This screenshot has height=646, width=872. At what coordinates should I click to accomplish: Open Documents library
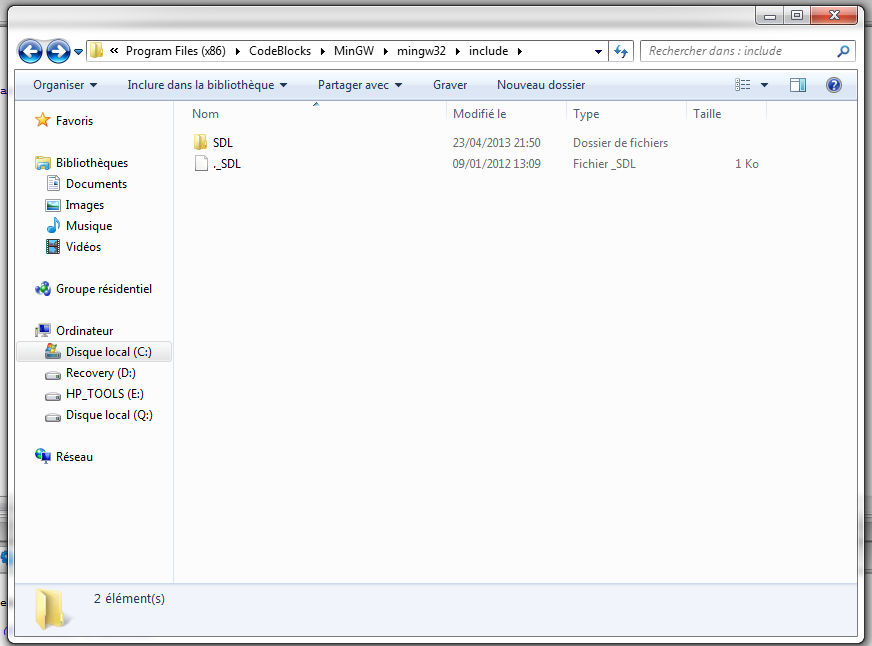point(96,184)
